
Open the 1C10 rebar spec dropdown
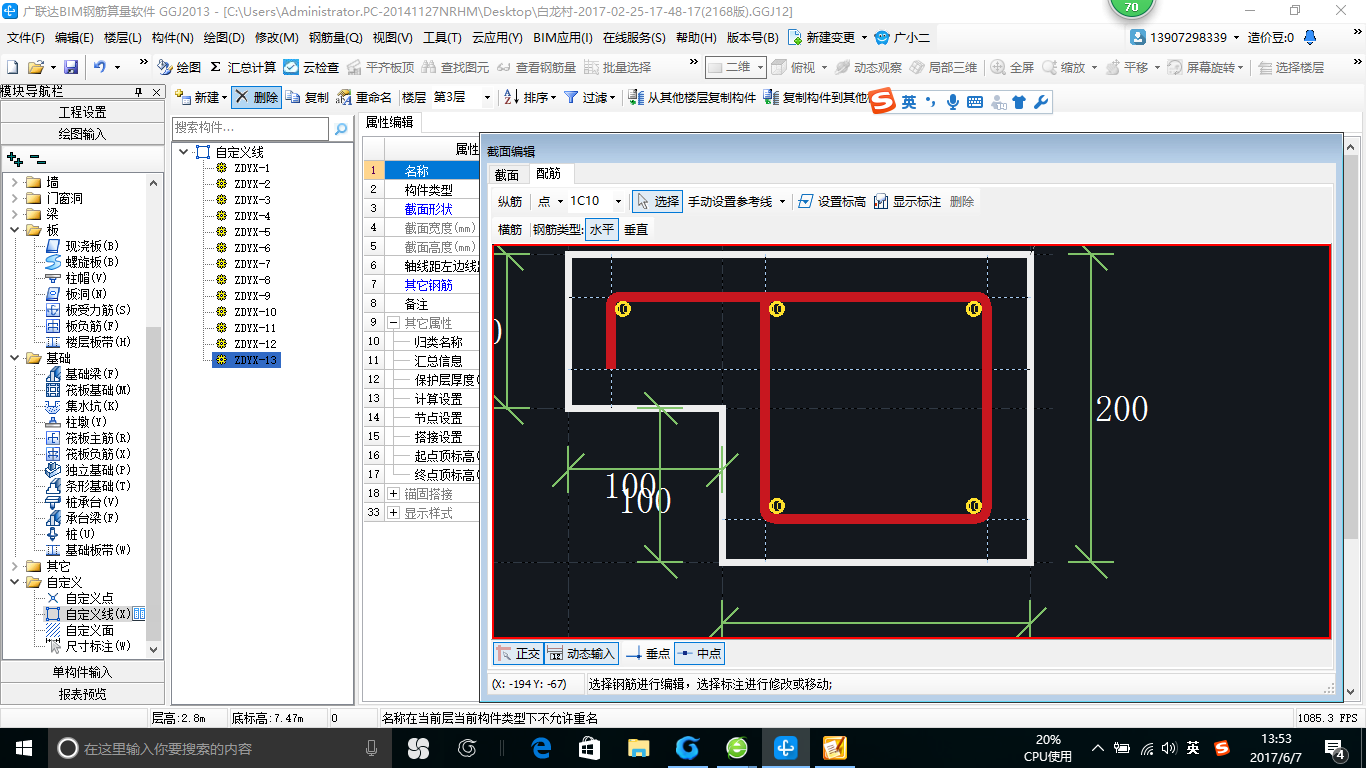click(618, 201)
